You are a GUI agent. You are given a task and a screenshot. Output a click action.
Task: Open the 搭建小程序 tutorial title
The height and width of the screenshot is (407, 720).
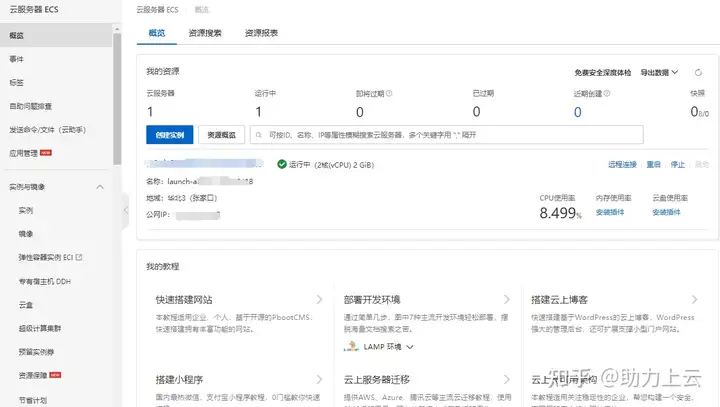pyautogui.click(x=179, y=379)
